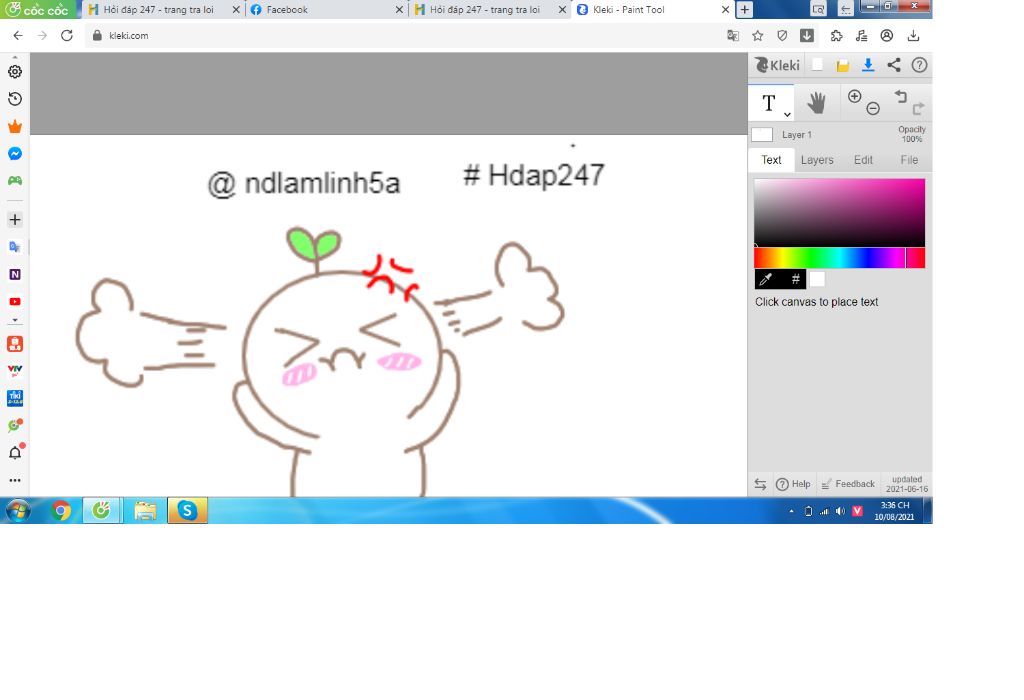1024x700 pixels.
Task: Open Kleki help question mark icon
Action: [x=919, y=65]
